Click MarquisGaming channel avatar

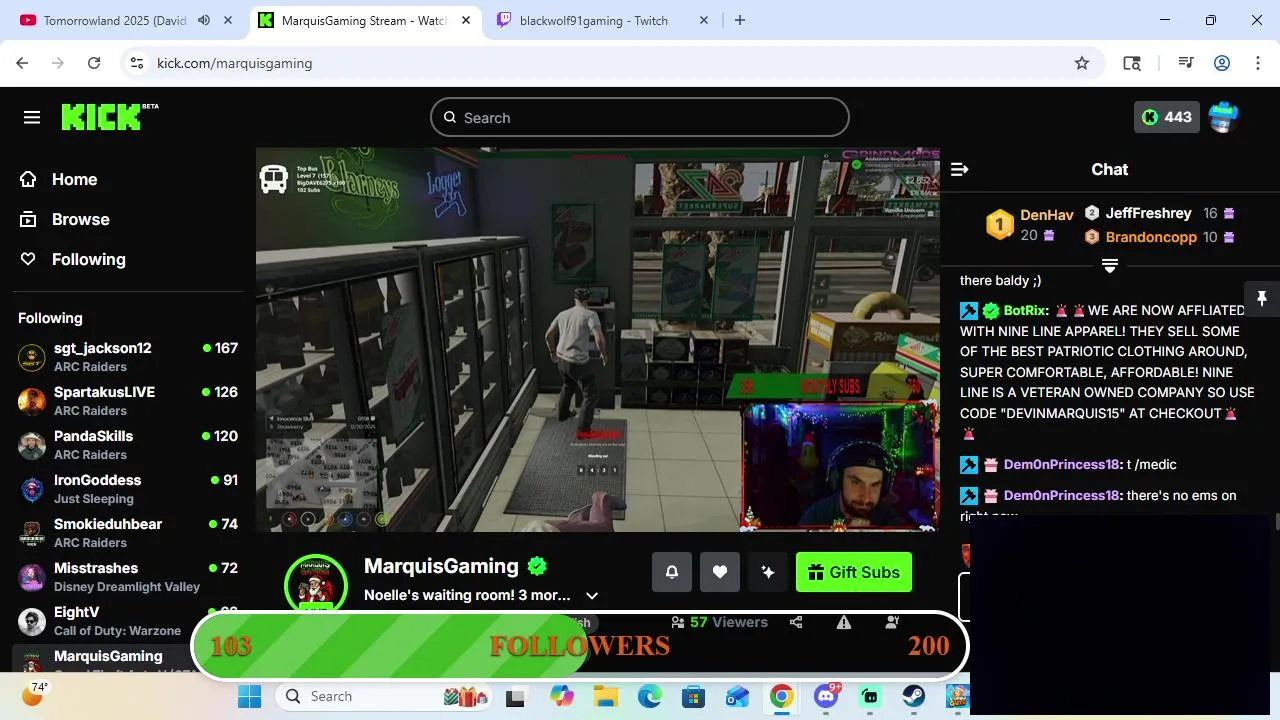click(316, 585)
